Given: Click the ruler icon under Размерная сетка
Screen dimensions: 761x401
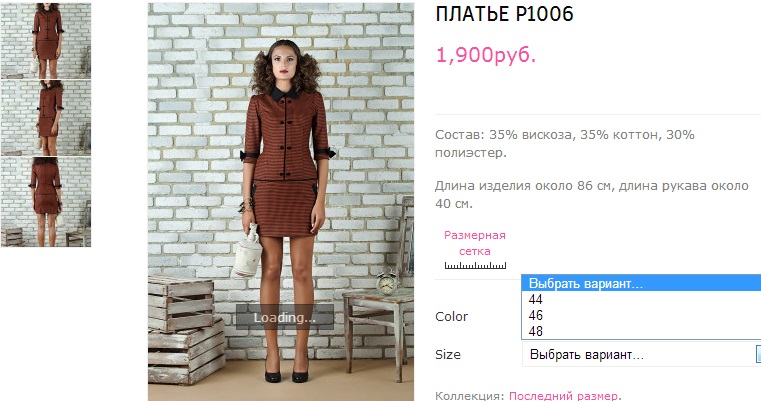Looking at the screenshot, I should [x=475, y=265].
